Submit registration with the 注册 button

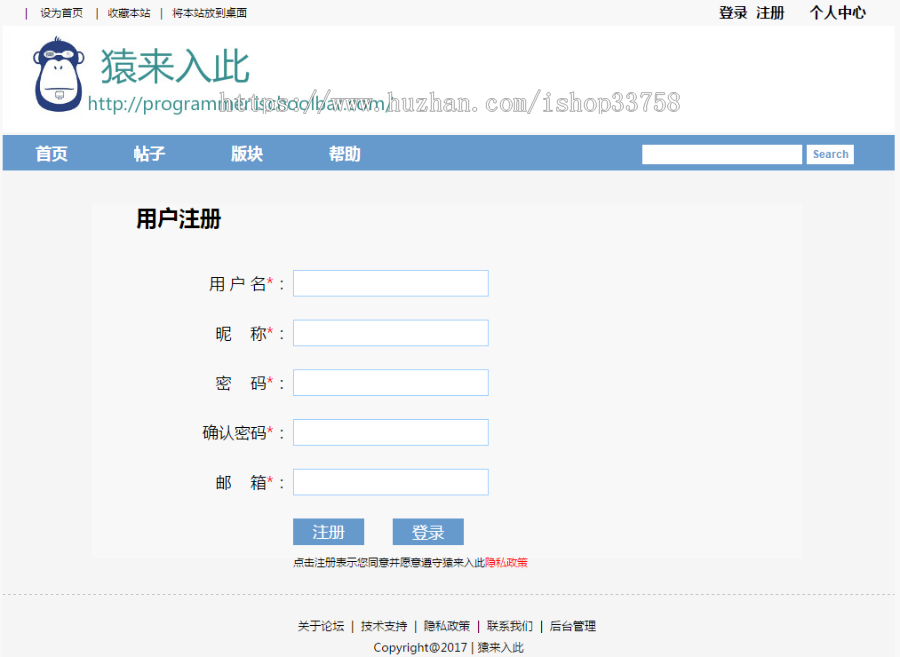(x=328, y=531)
